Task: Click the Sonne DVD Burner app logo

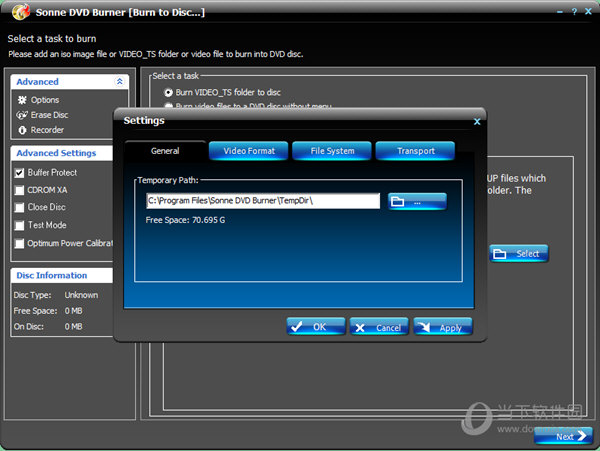Action: point(21,11)
